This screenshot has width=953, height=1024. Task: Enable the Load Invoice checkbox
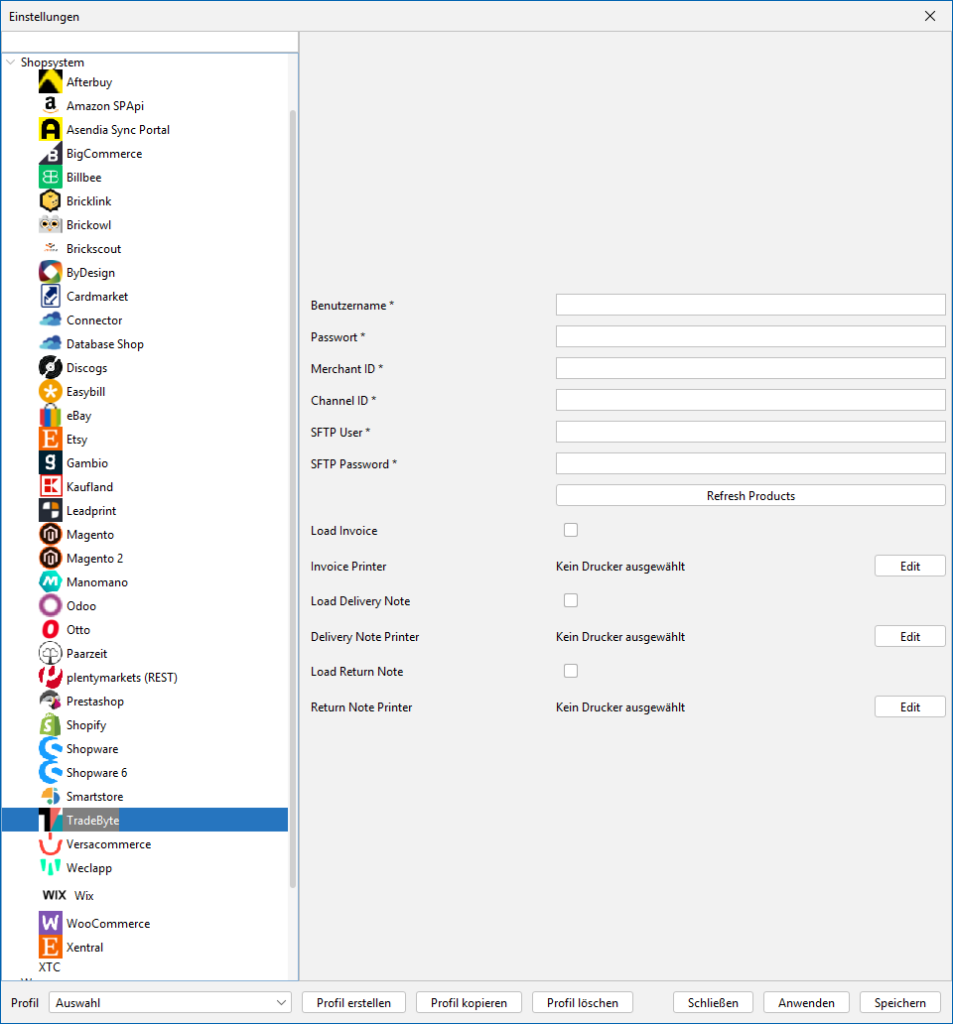pos(571,530)
